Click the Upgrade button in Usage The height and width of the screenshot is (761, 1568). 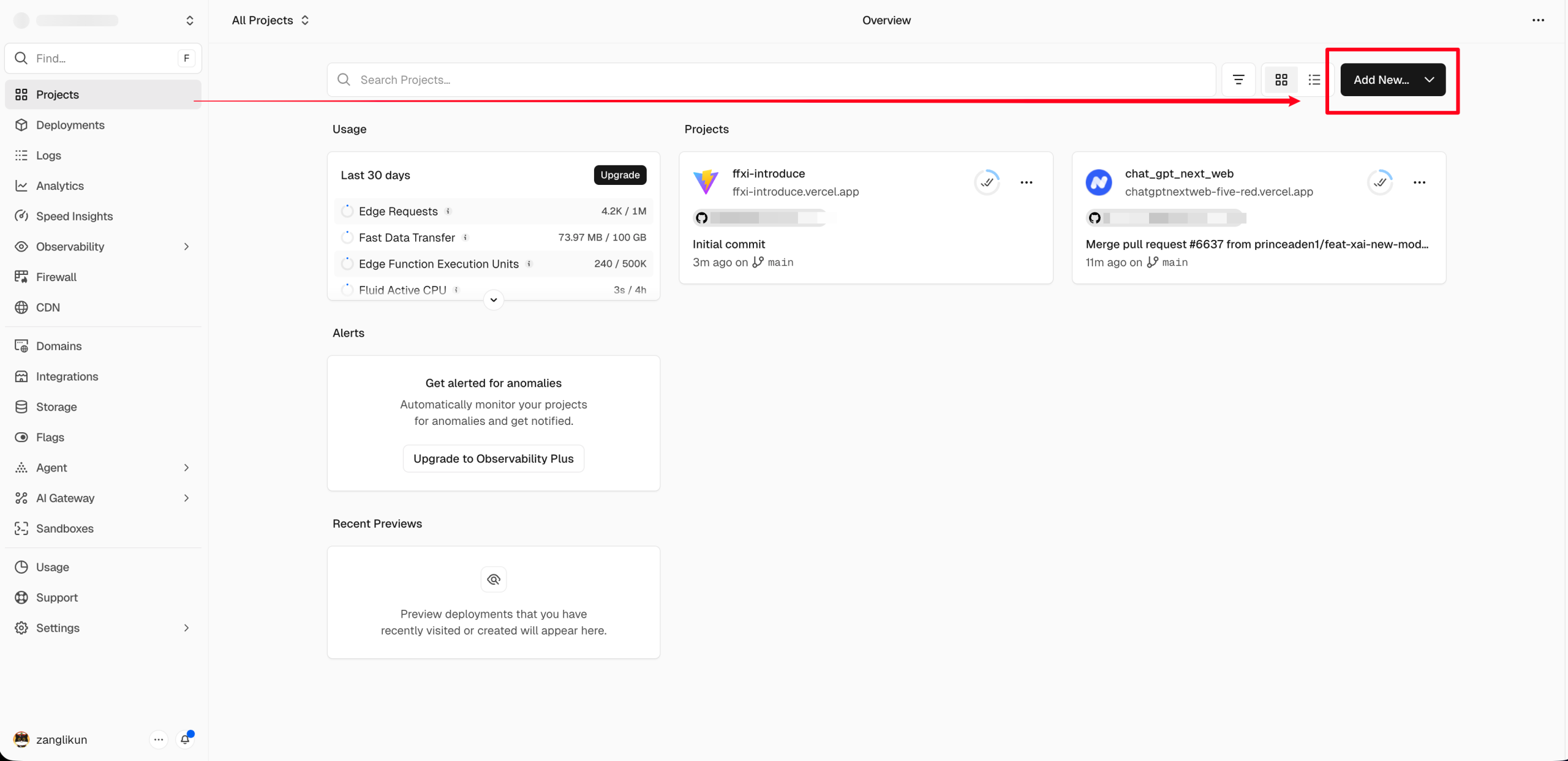619,175
